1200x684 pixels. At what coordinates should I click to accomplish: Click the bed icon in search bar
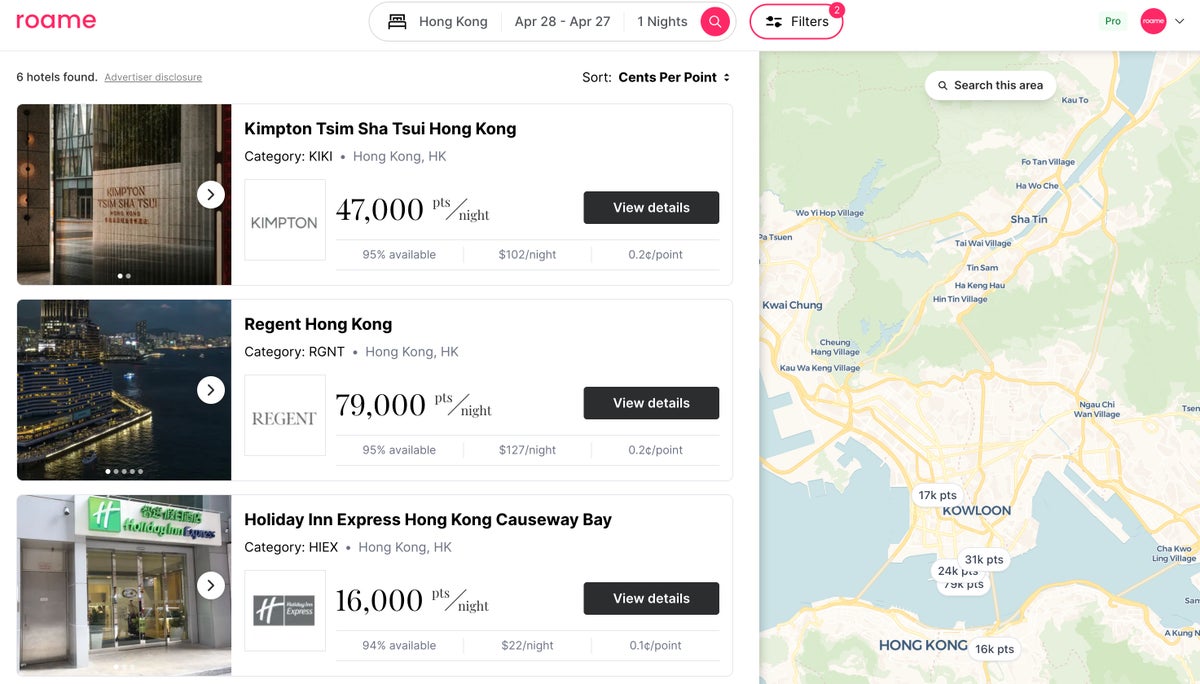click(x=397, y=21)
